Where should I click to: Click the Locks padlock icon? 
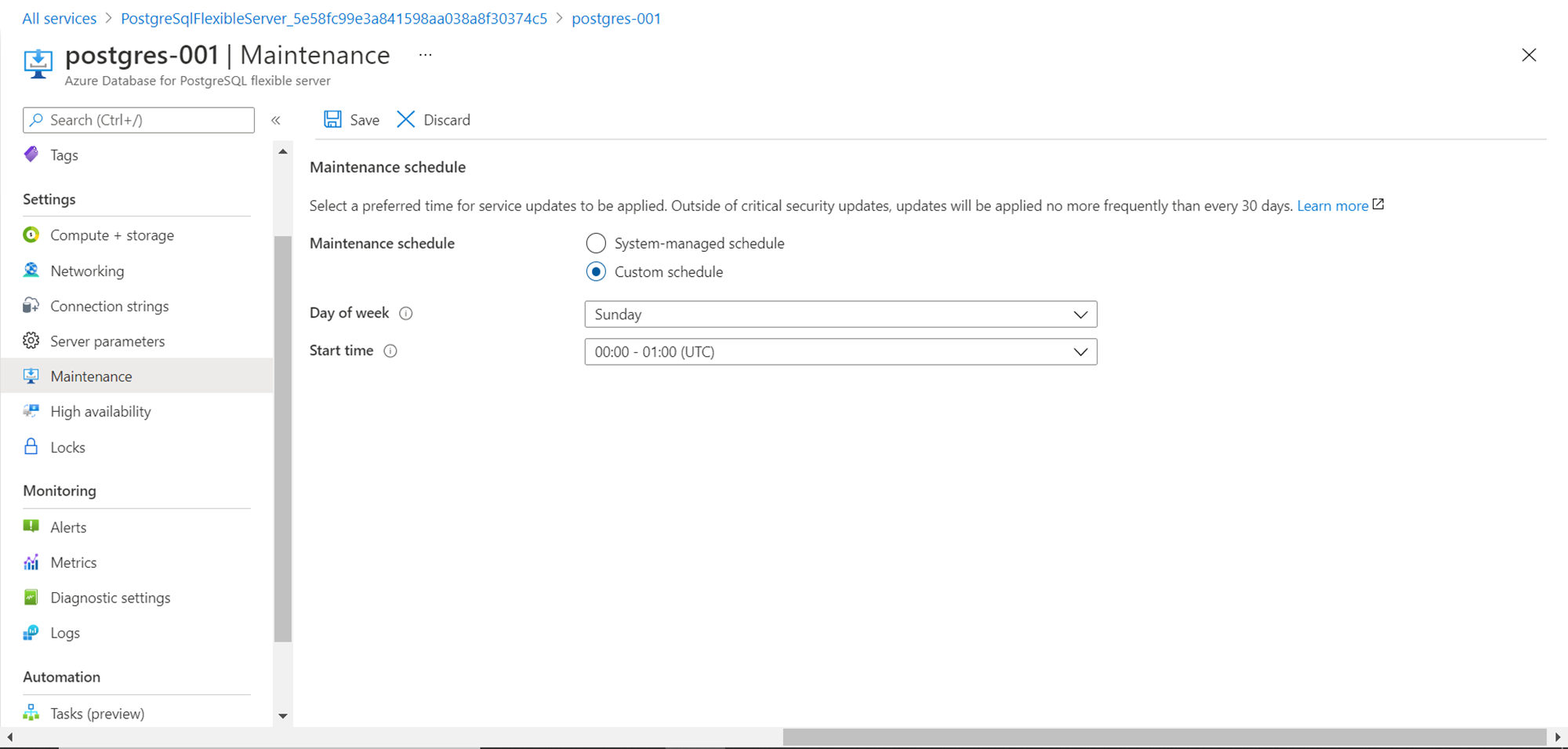(31, 446)
